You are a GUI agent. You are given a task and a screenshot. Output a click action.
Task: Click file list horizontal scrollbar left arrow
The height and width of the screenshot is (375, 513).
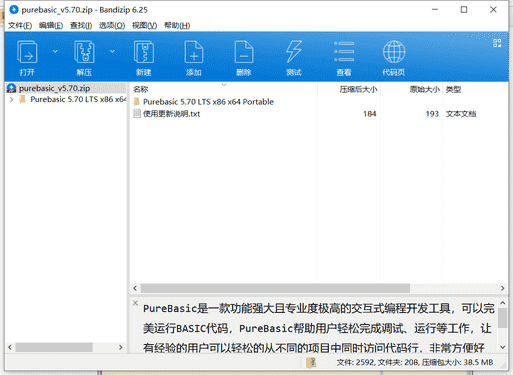pyautogui.click(x=135, y=288)
